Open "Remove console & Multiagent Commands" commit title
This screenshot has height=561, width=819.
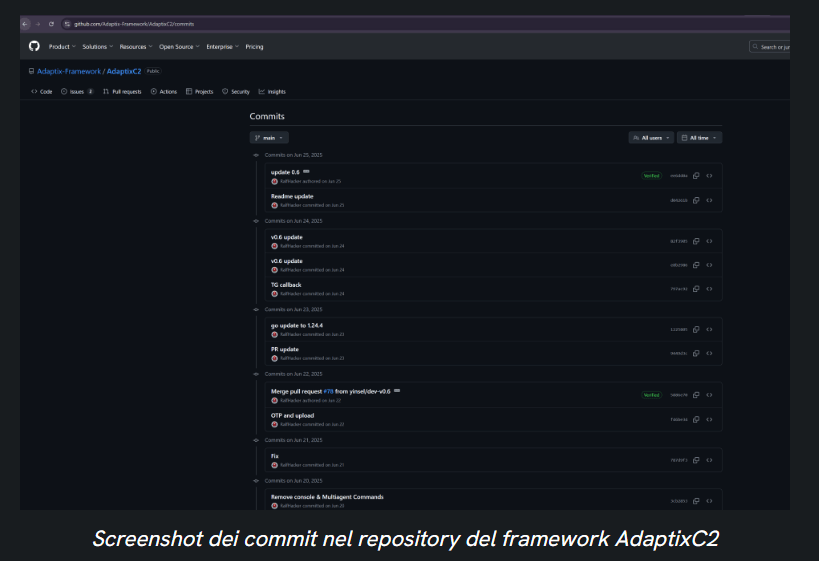pyautogui.click(x=327, y=497)
